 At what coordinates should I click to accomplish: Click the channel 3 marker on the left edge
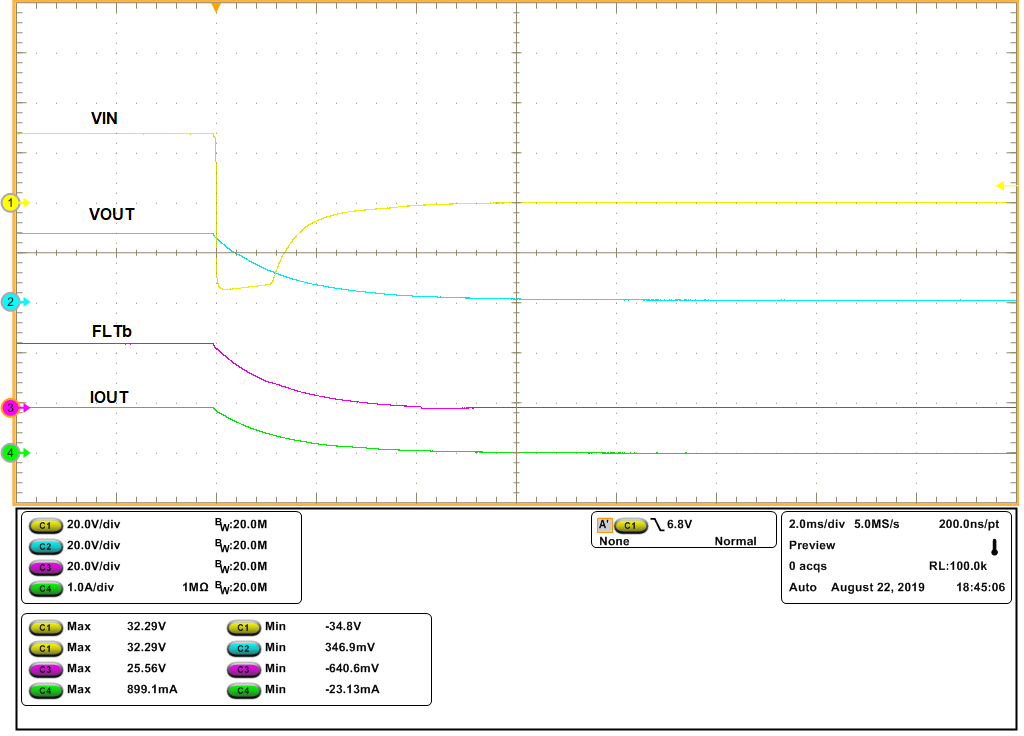pyautogui.click(x=10, y=407)
